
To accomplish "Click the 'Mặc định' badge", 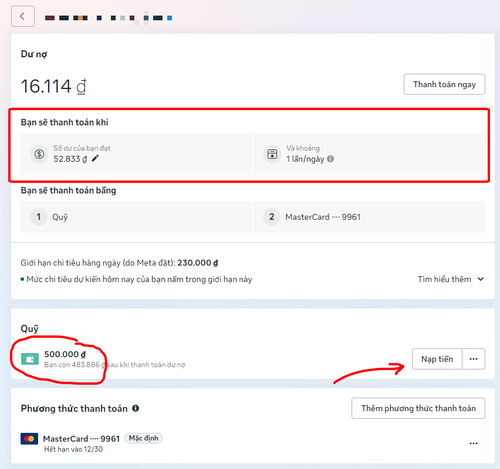I will [143, 438].
